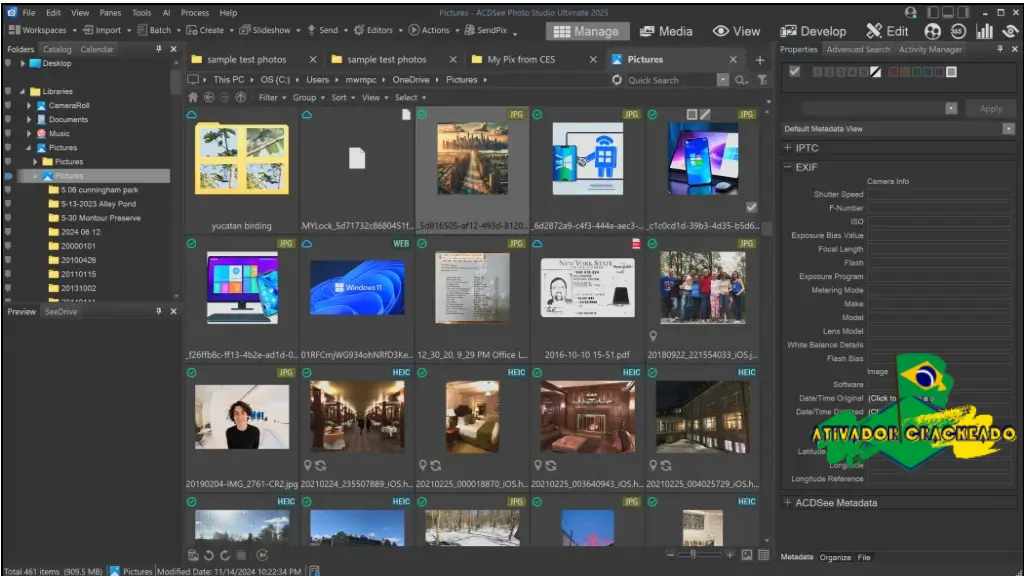Click the Apply button in Properties

(991, 109)
